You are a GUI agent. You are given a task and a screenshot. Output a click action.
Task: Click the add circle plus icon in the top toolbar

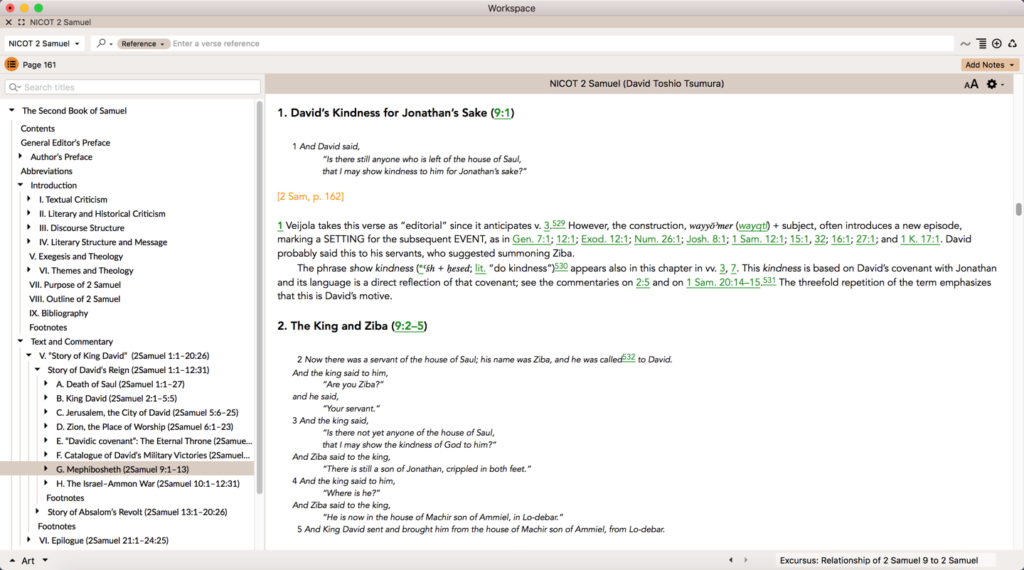[997, 43]
